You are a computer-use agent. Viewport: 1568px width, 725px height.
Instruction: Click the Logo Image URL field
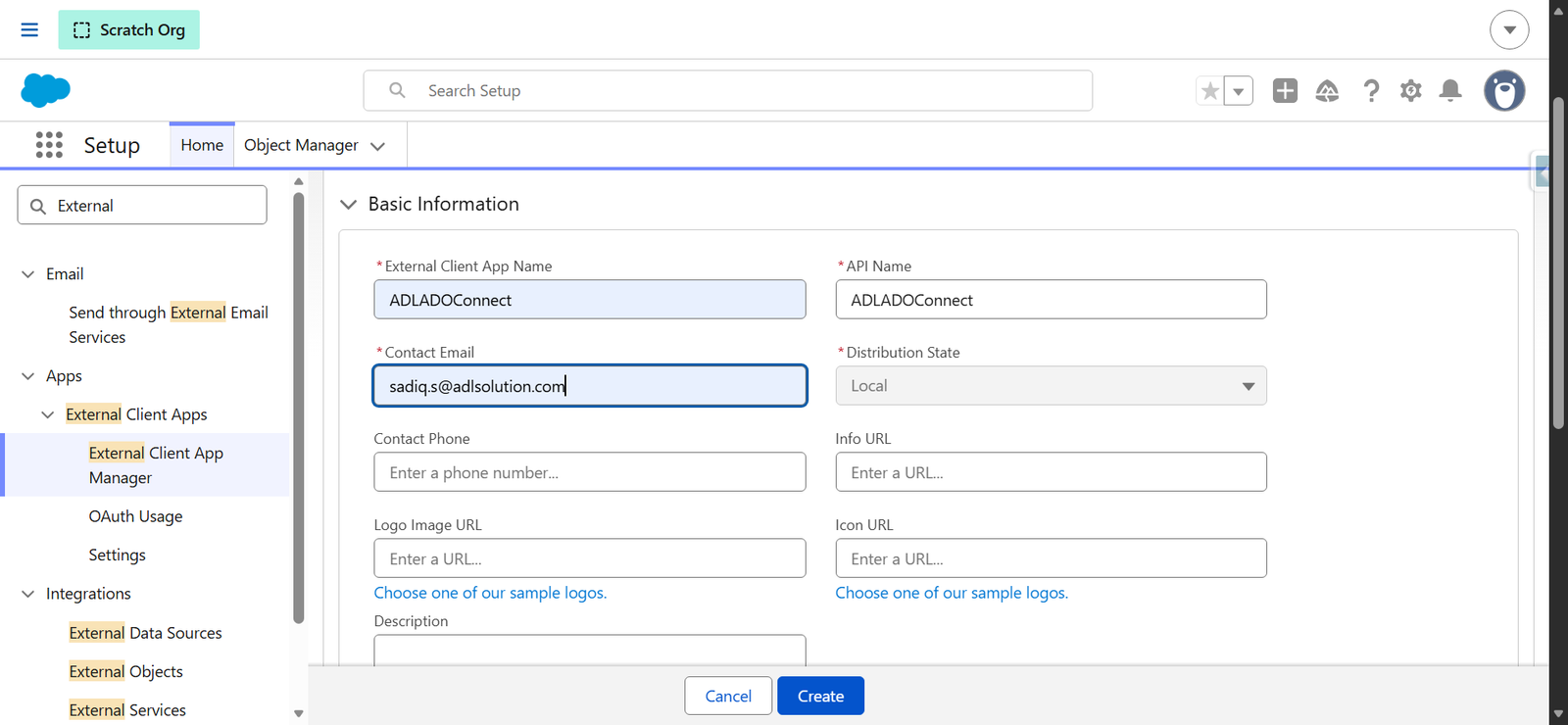(x=590, y=558)
